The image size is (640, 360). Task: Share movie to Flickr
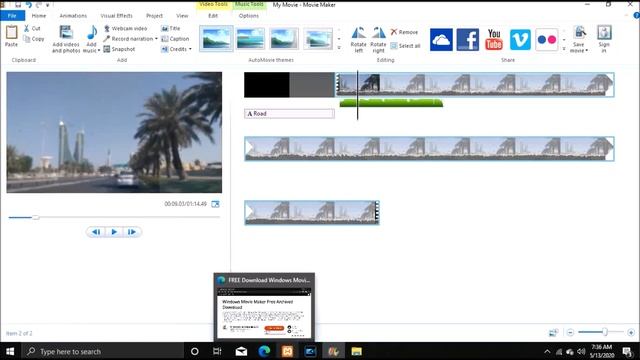[547, 40]
